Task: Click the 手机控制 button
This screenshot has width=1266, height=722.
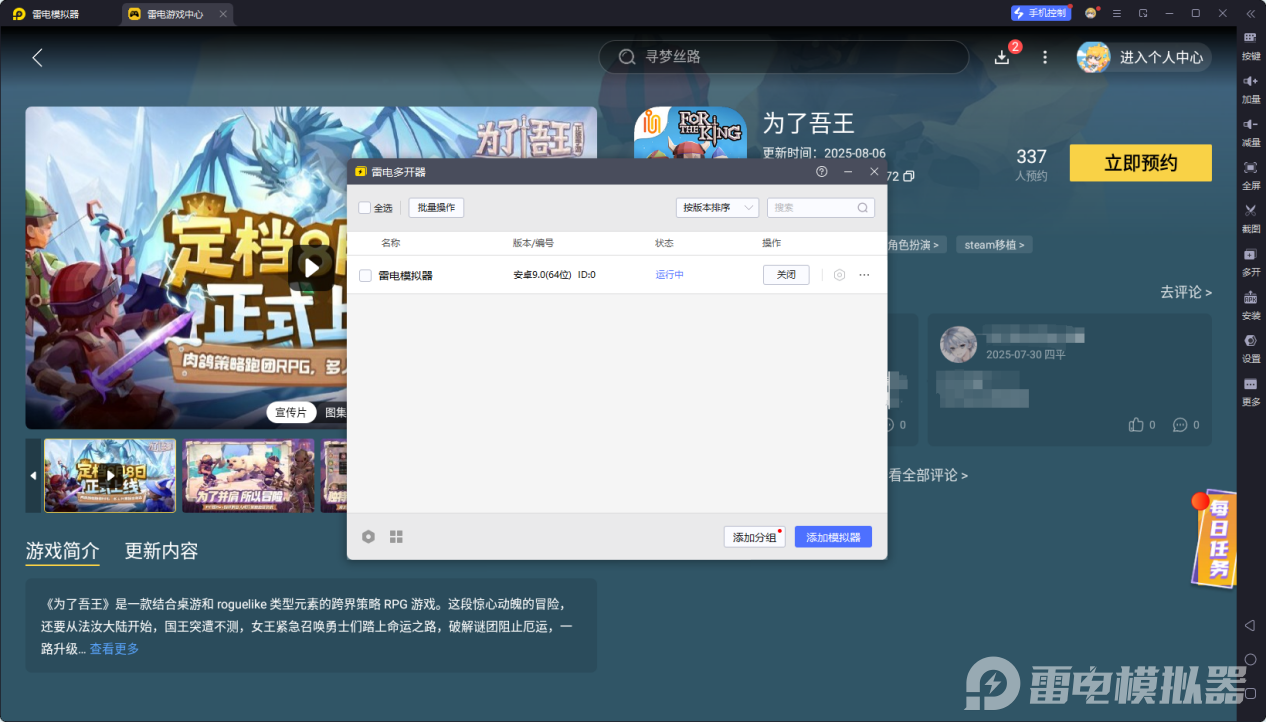Action: pyautogui.click(x=1041, y=13)
